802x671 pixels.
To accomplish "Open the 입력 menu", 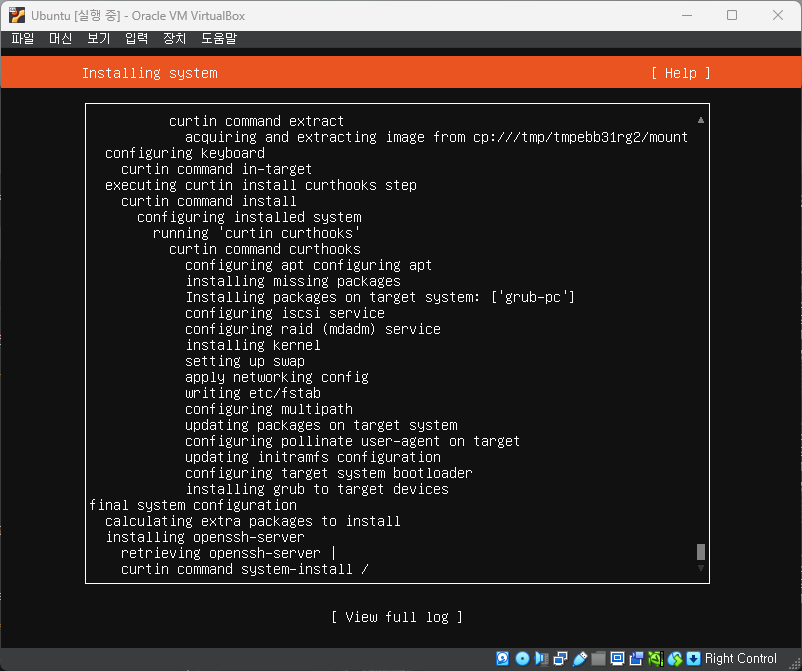I will (137, 38).
